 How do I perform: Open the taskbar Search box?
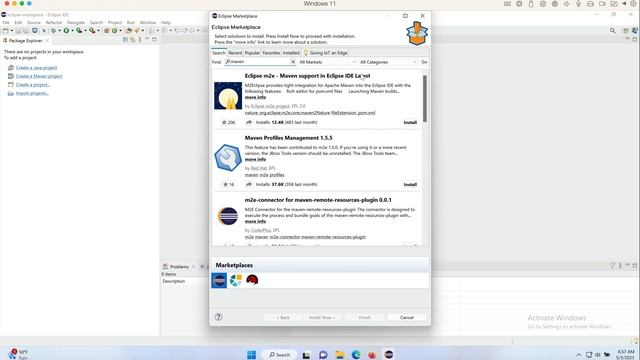[279, 355]
